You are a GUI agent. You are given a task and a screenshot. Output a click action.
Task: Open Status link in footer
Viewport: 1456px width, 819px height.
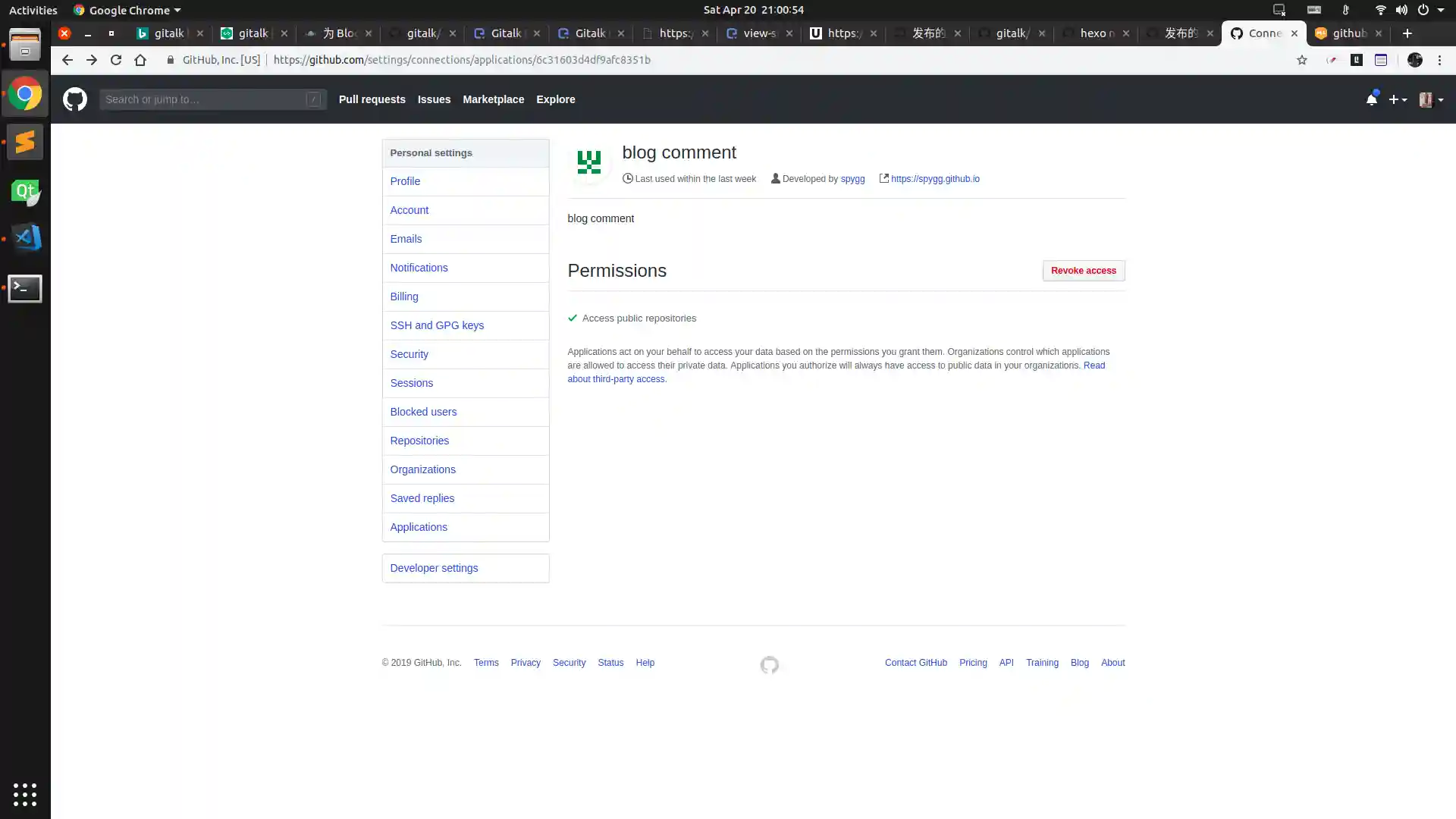[x=610, y=663]
